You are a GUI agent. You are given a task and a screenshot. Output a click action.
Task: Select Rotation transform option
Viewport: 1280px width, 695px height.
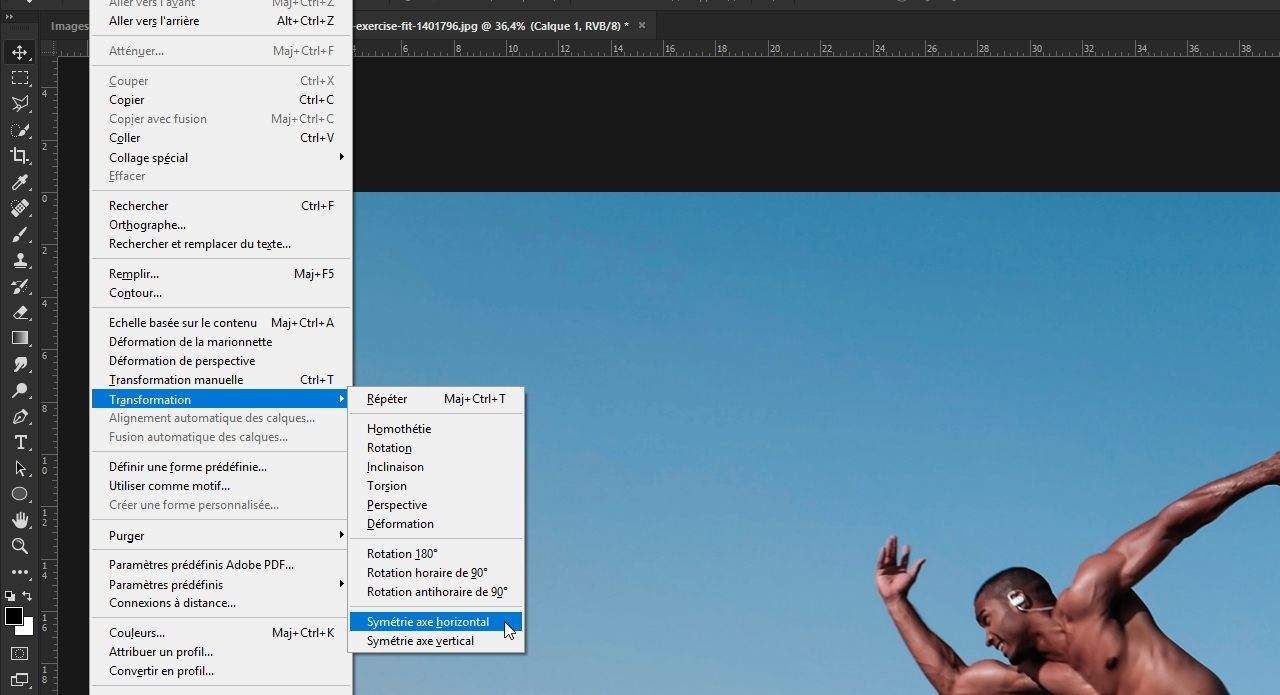[436, 448]
